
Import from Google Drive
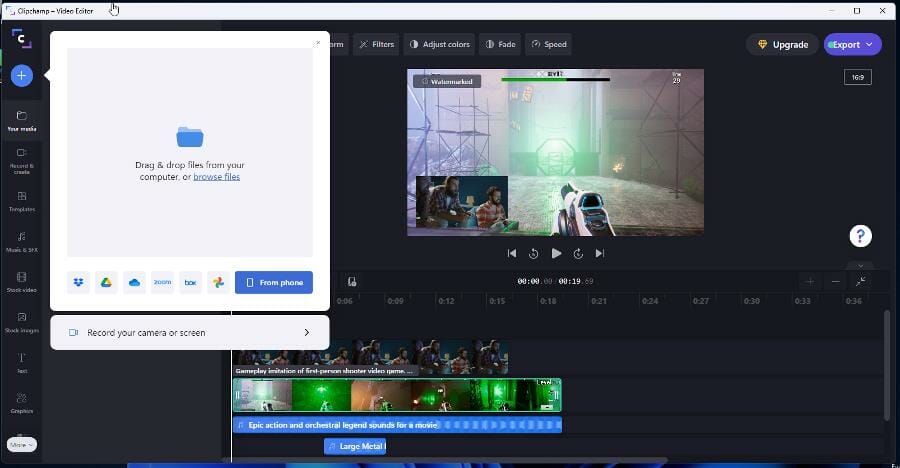tap(106, 283)
